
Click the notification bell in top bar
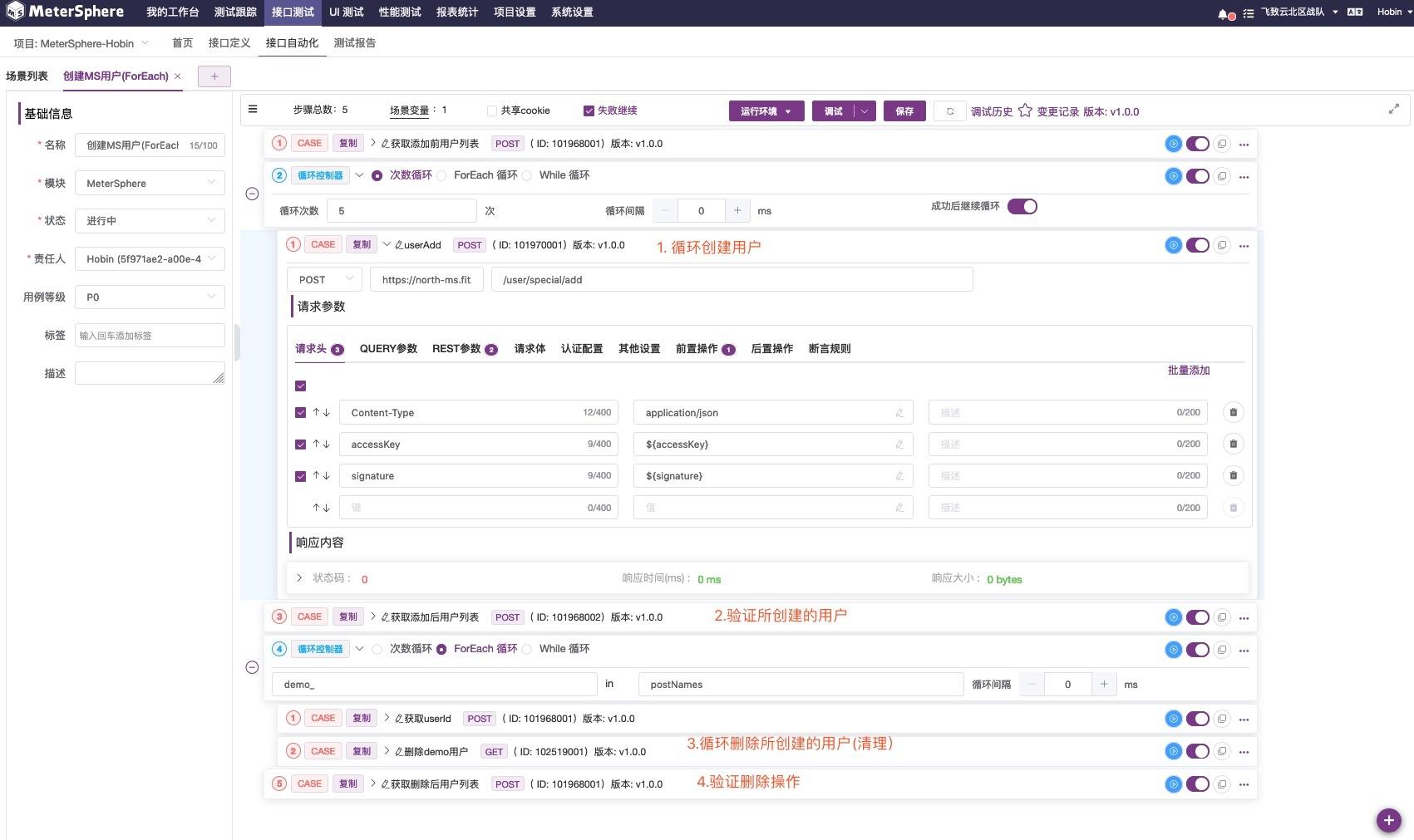click(1221, 12)
